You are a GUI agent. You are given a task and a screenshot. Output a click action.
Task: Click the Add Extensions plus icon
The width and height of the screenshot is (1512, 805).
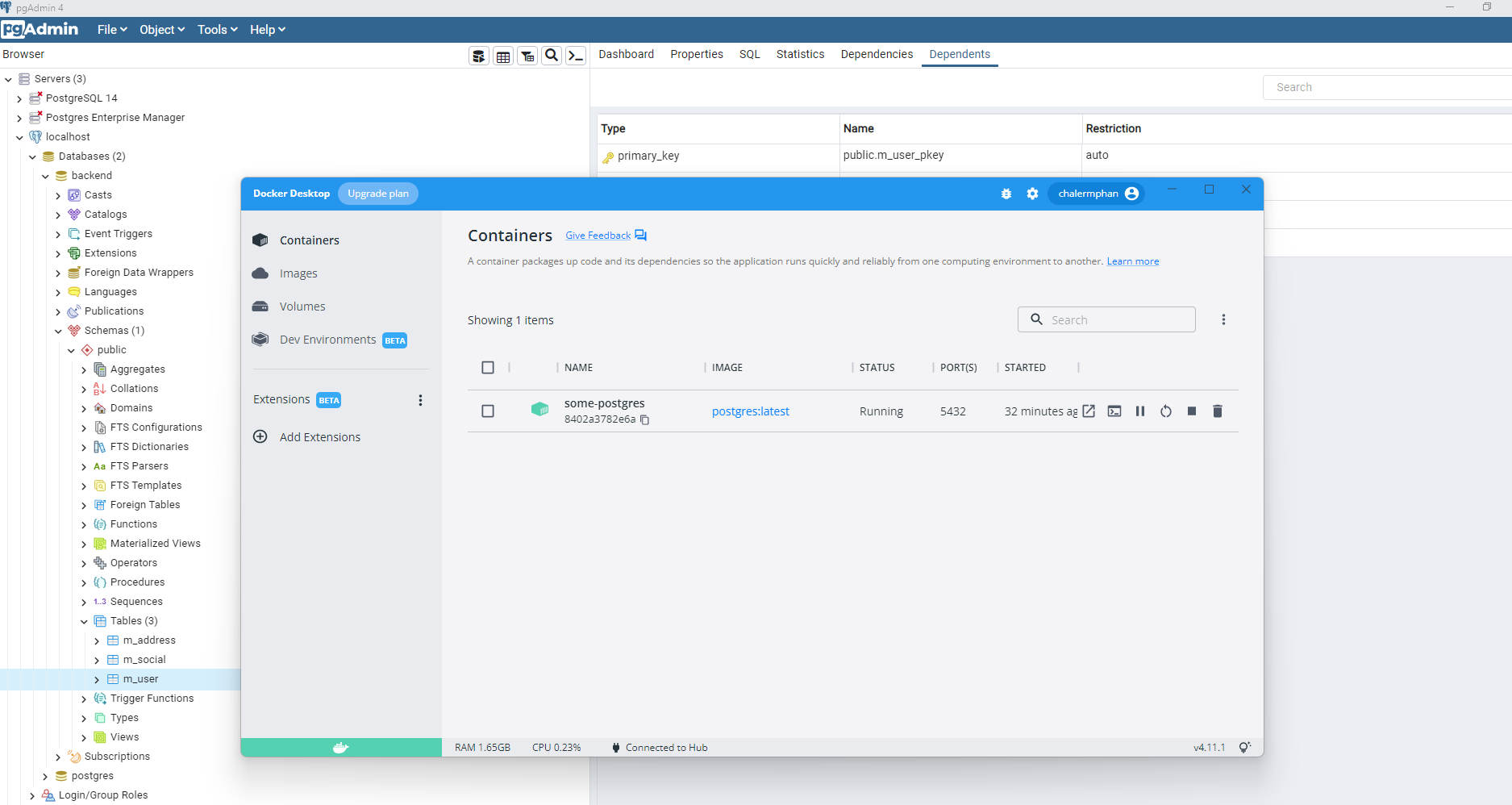260,436
